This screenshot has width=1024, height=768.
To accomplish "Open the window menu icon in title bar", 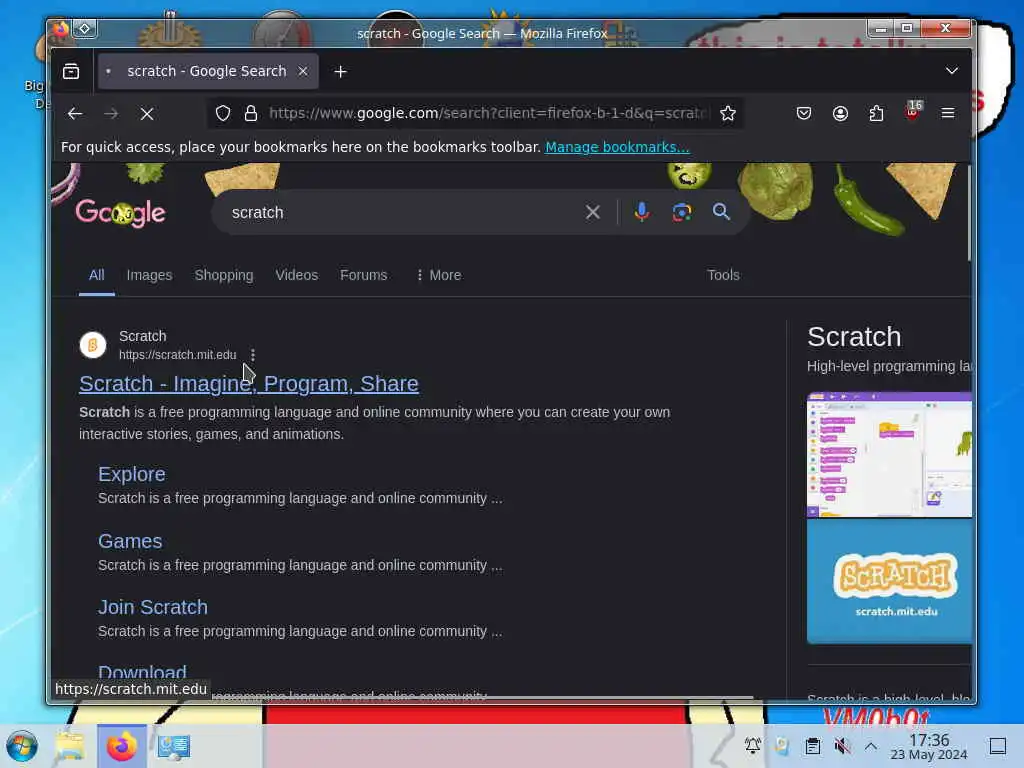I will (60, 29).
